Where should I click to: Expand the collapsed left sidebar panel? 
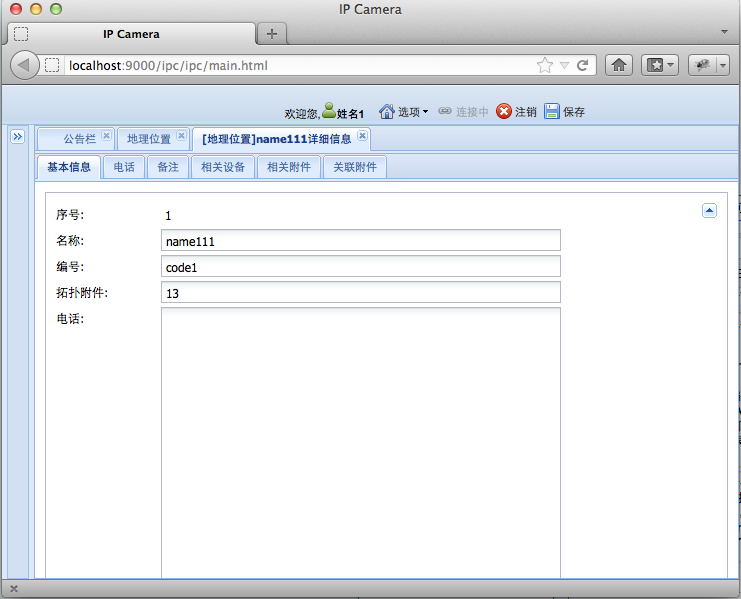(17, 137)
